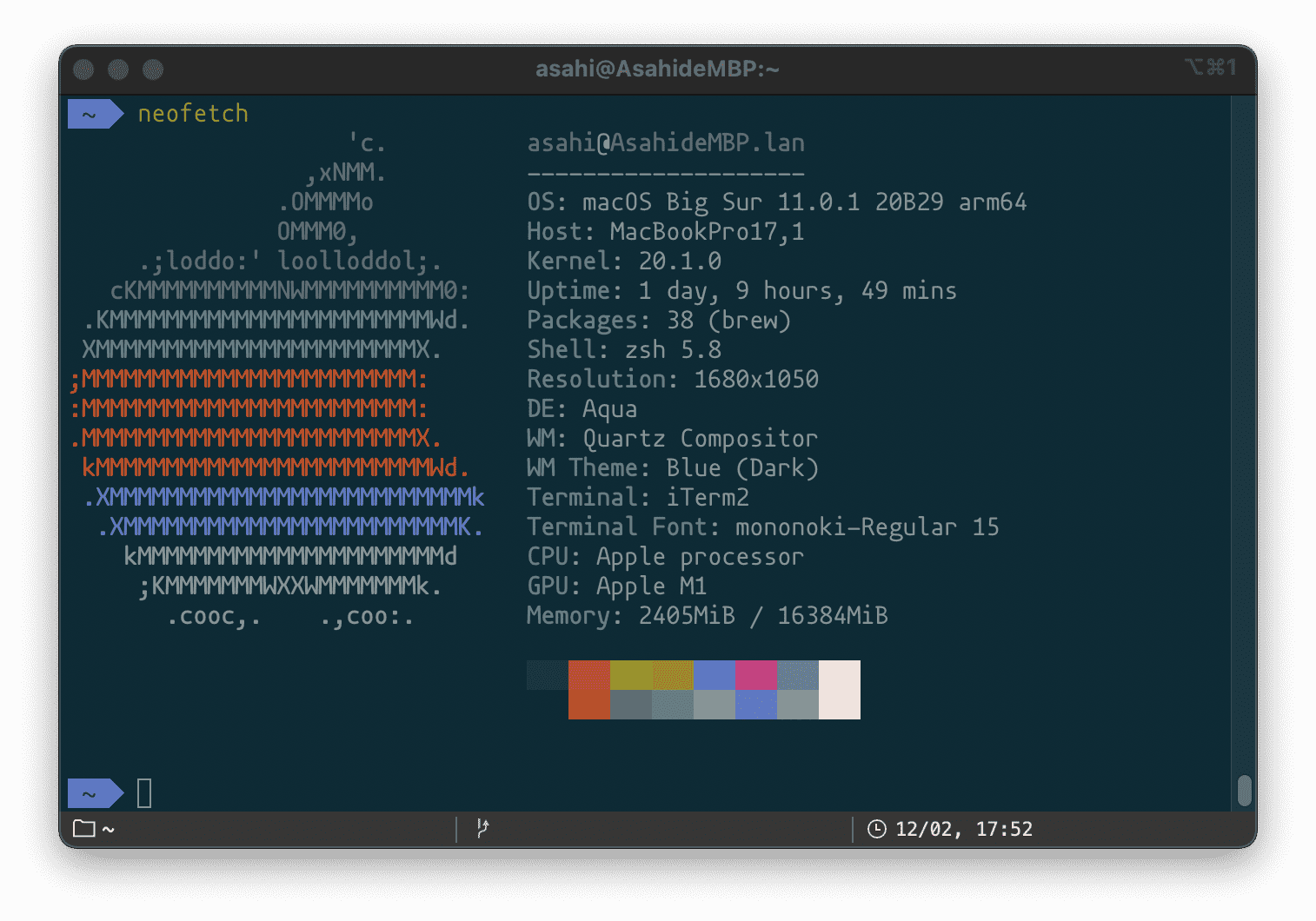Click the CPU: Apple processor line
The width and height of the screenshot is (1316, 921).
(x=666, y=557)
